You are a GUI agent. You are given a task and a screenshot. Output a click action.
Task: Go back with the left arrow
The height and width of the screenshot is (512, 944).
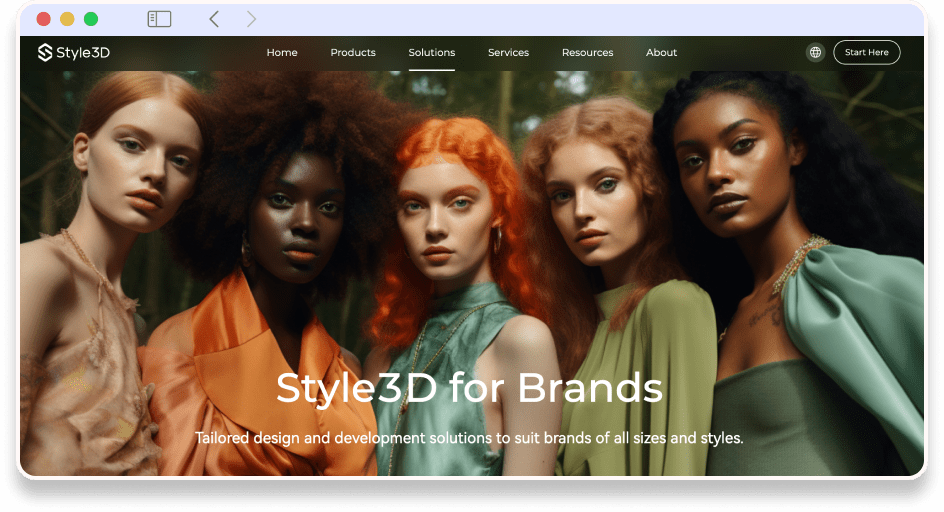tap(214, 19)
